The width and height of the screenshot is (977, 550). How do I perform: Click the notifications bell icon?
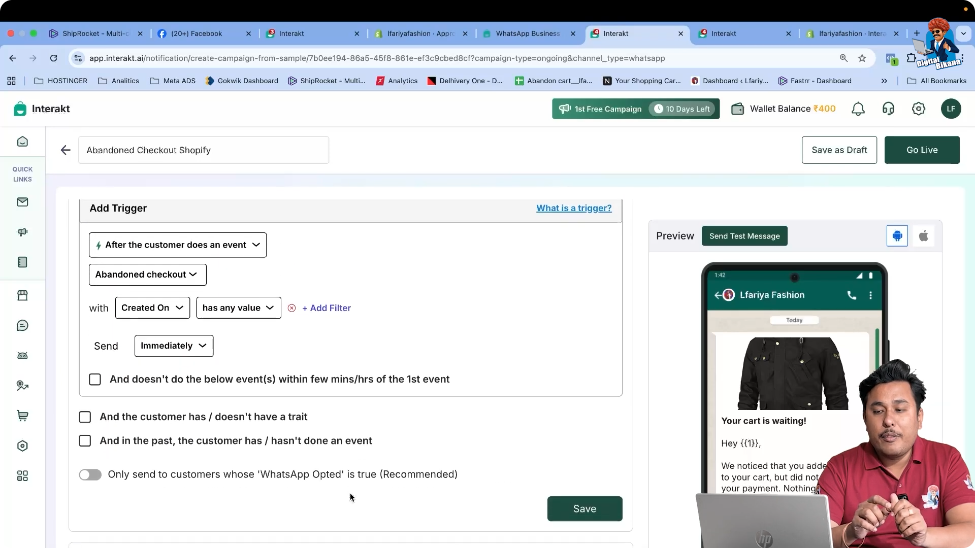coord(858,109)
